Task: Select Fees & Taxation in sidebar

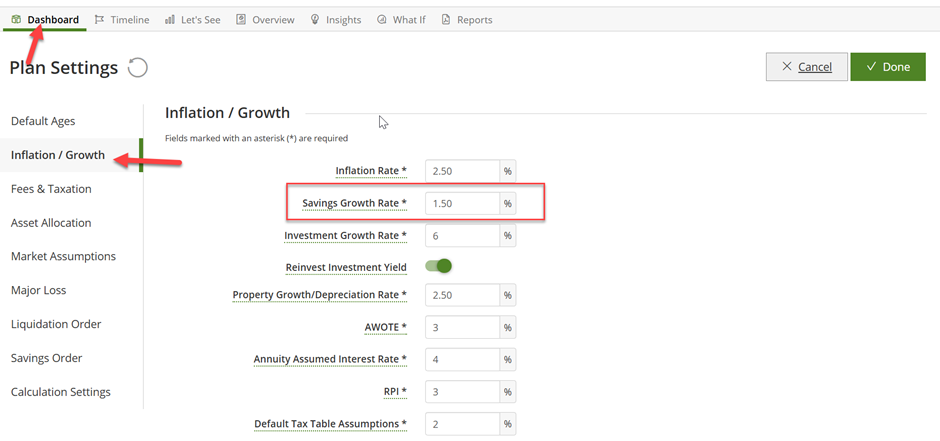Action: coord(51,189)
